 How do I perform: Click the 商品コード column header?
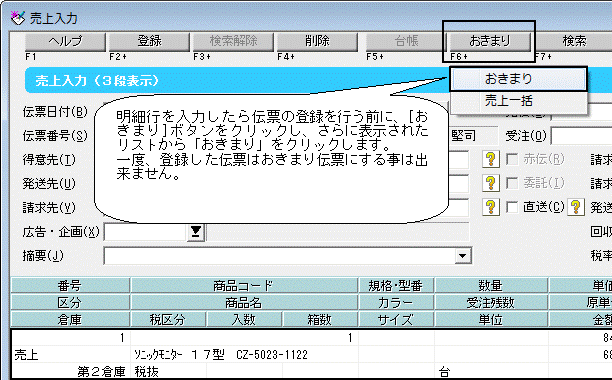[244, 286]
